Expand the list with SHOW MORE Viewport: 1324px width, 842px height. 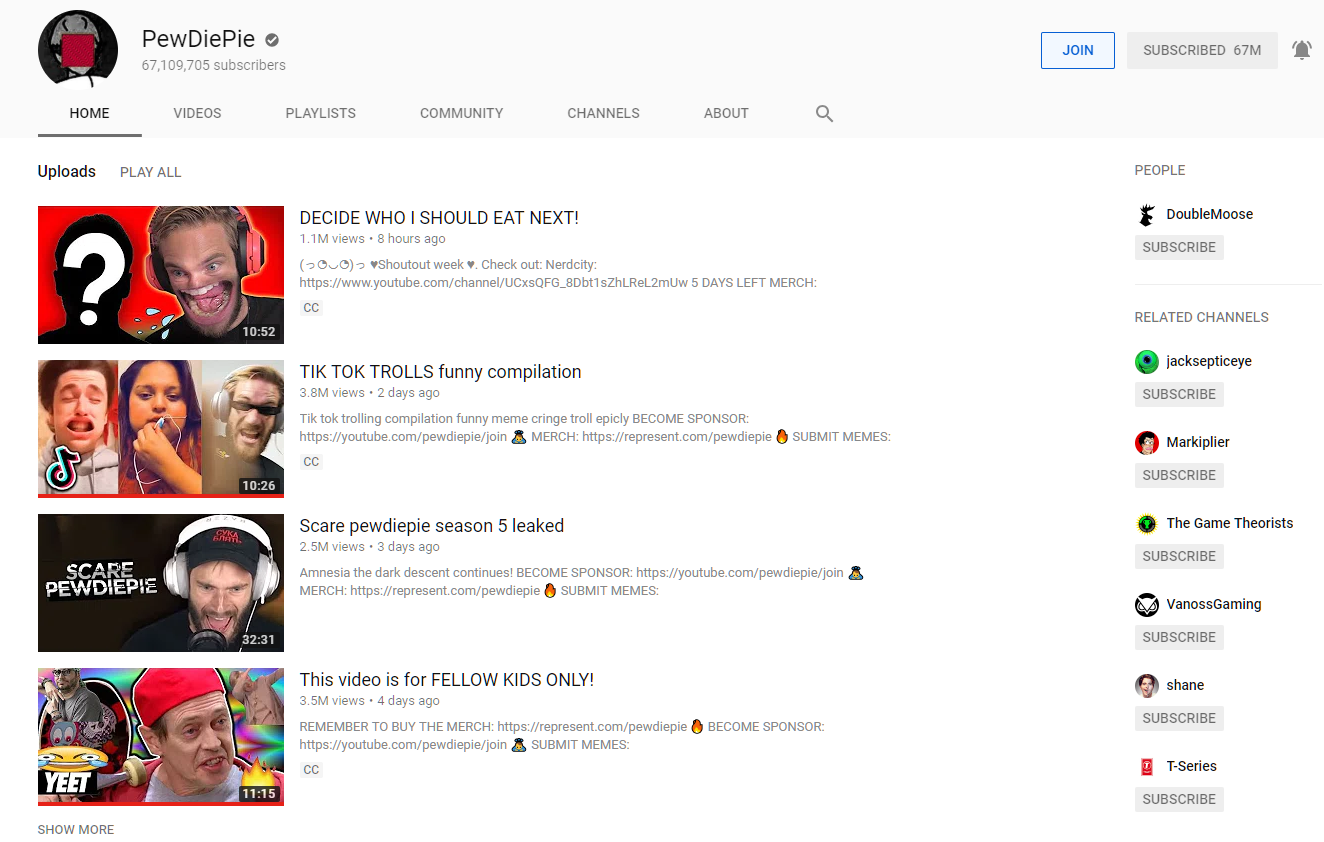click(x=76, y=829)
